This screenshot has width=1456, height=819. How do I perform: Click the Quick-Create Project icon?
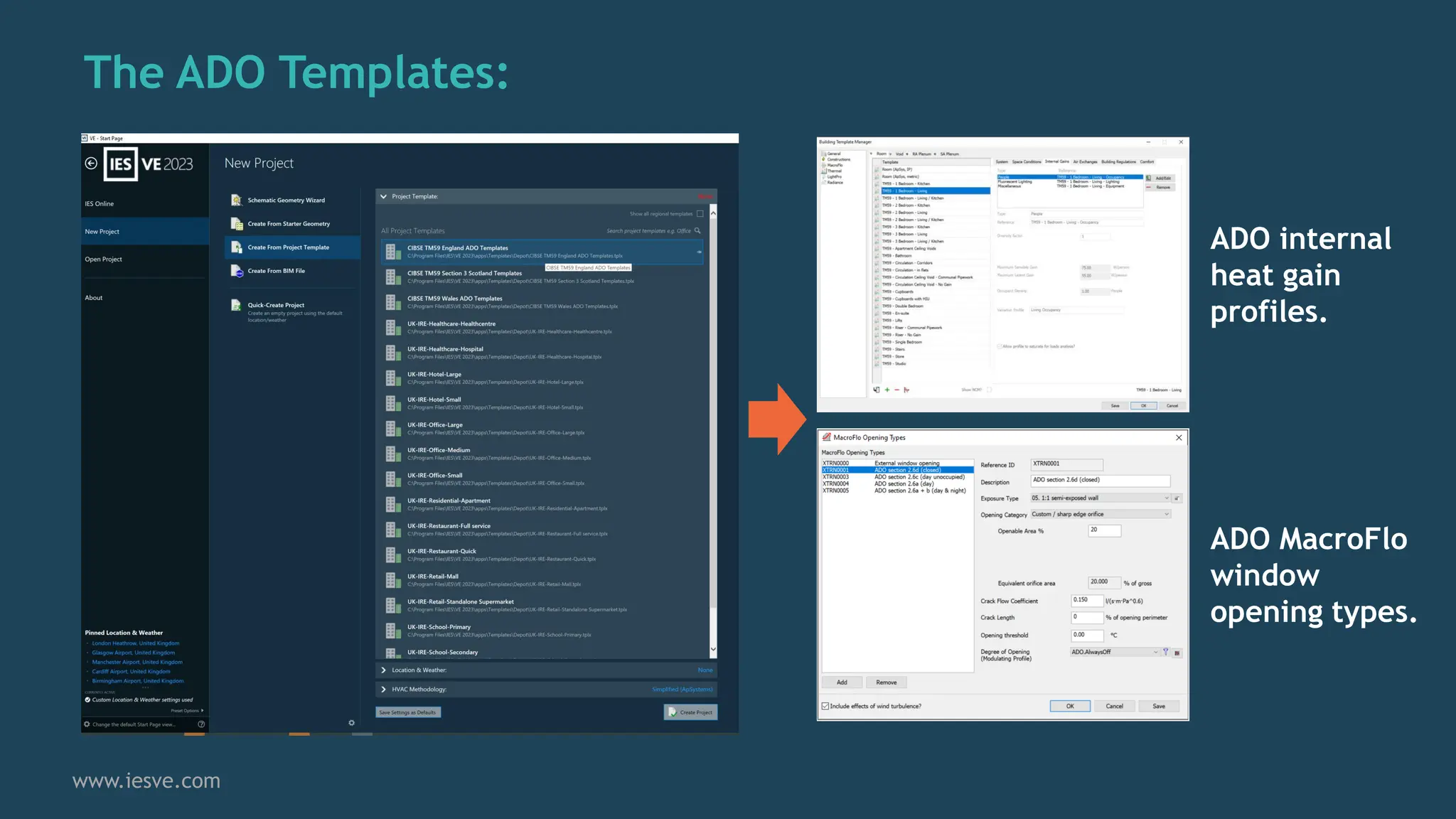tap(236, 306)
